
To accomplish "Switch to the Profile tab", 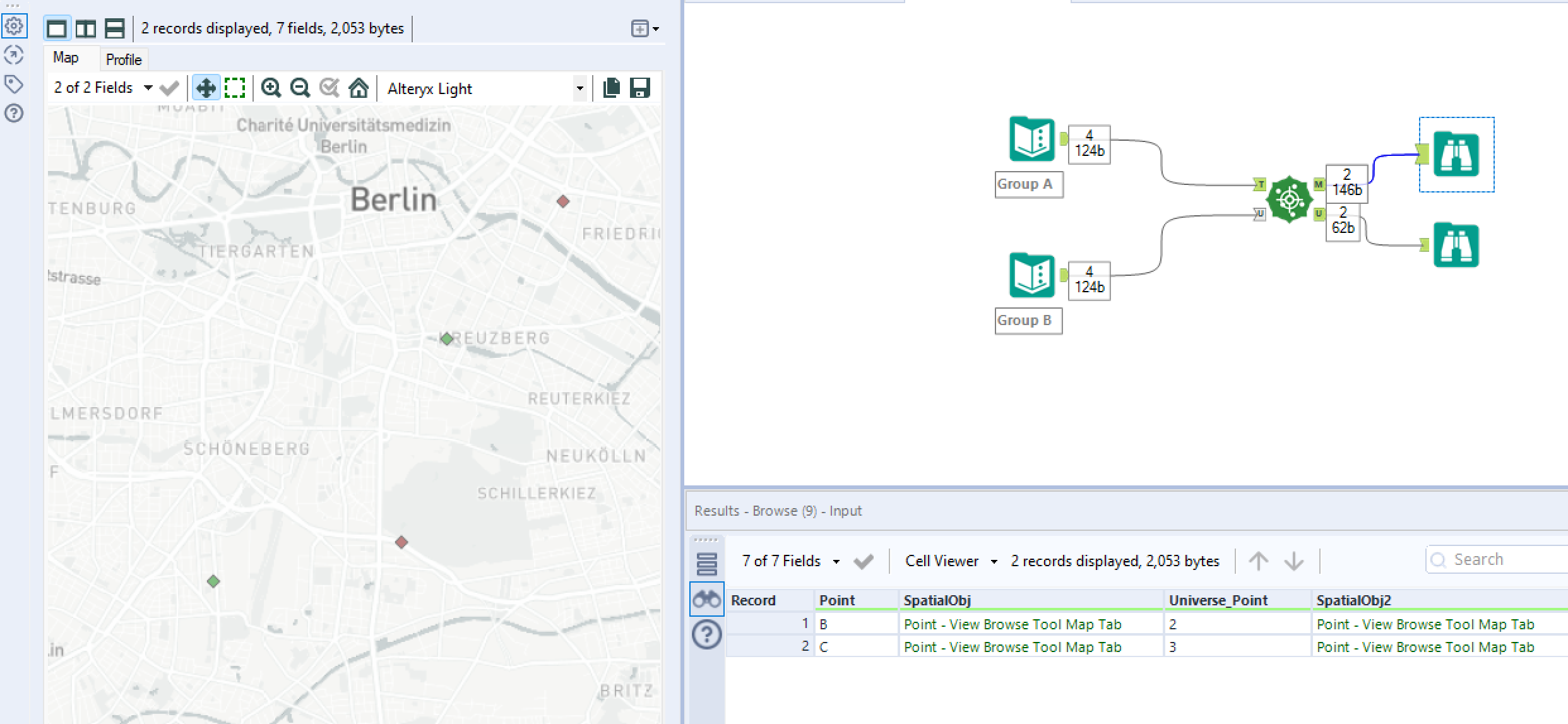I will click(x=124, y=59).
